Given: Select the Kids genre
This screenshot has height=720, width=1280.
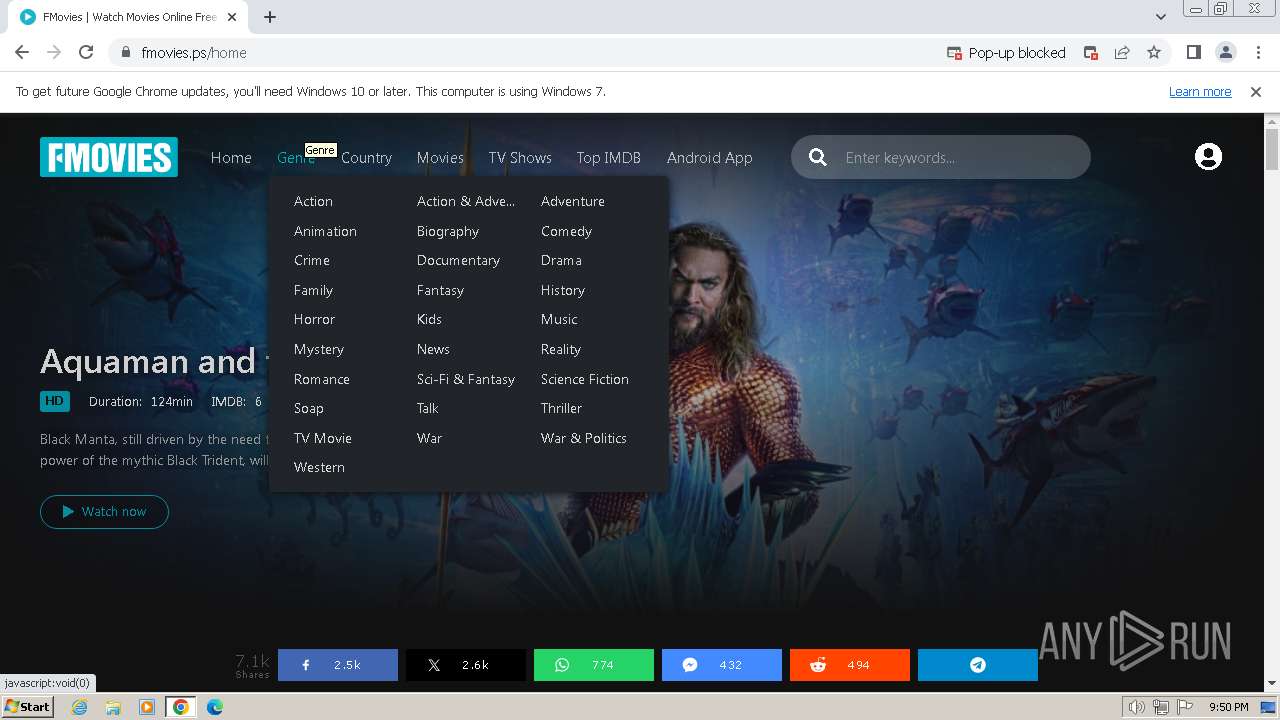Looking at the screenshot, I should coord(429,319).
